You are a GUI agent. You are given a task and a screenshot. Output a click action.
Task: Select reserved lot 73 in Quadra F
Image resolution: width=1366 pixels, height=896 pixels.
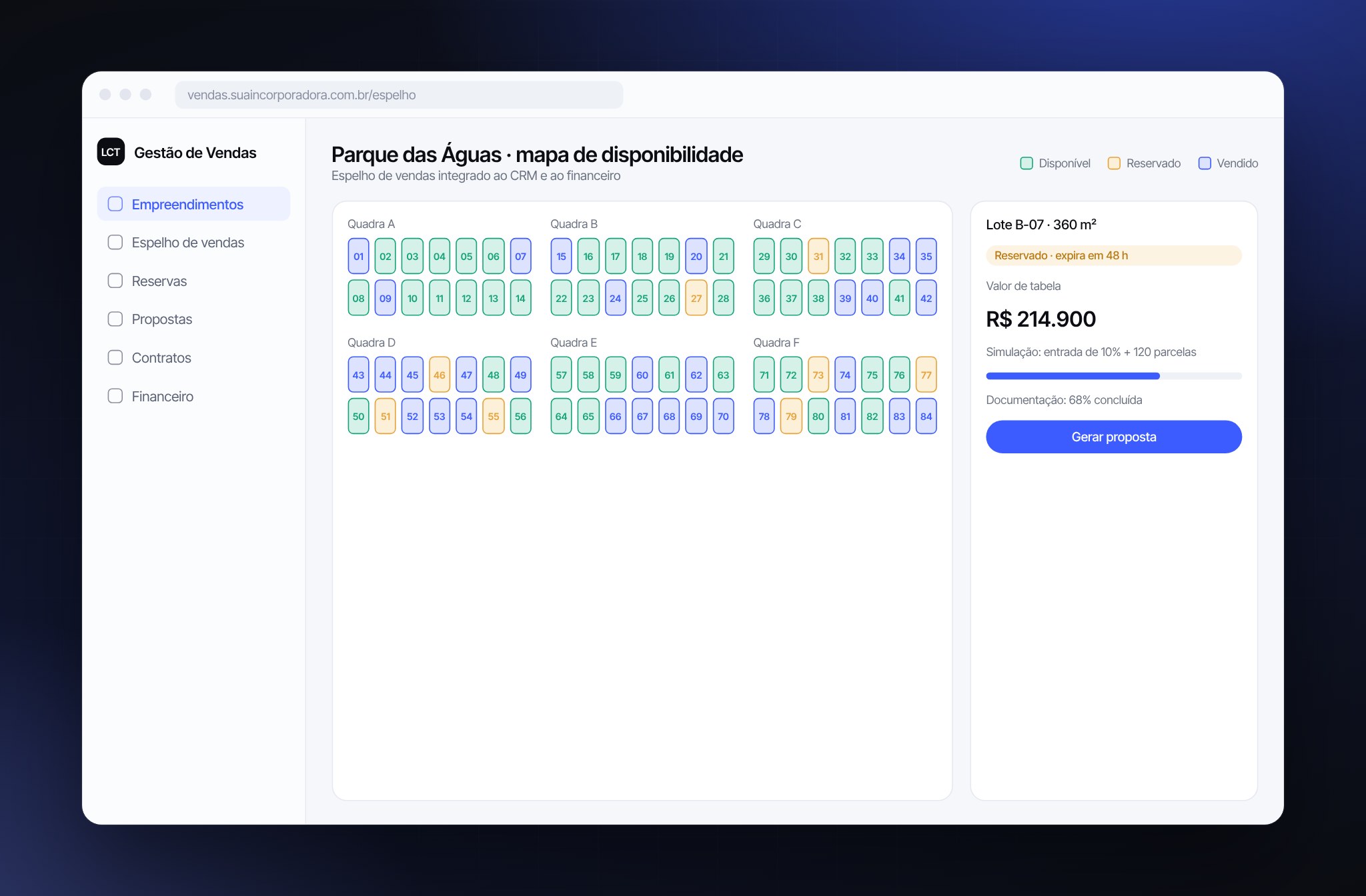[818, 375]
